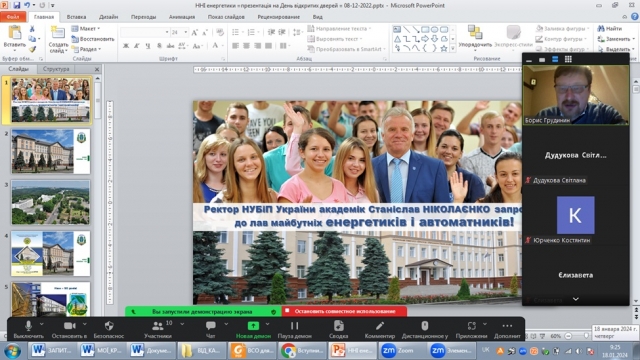The width and height of the screenshot is (640, 360).
Task: Click the zoom slider minus button near 60%
Action: 568,336
